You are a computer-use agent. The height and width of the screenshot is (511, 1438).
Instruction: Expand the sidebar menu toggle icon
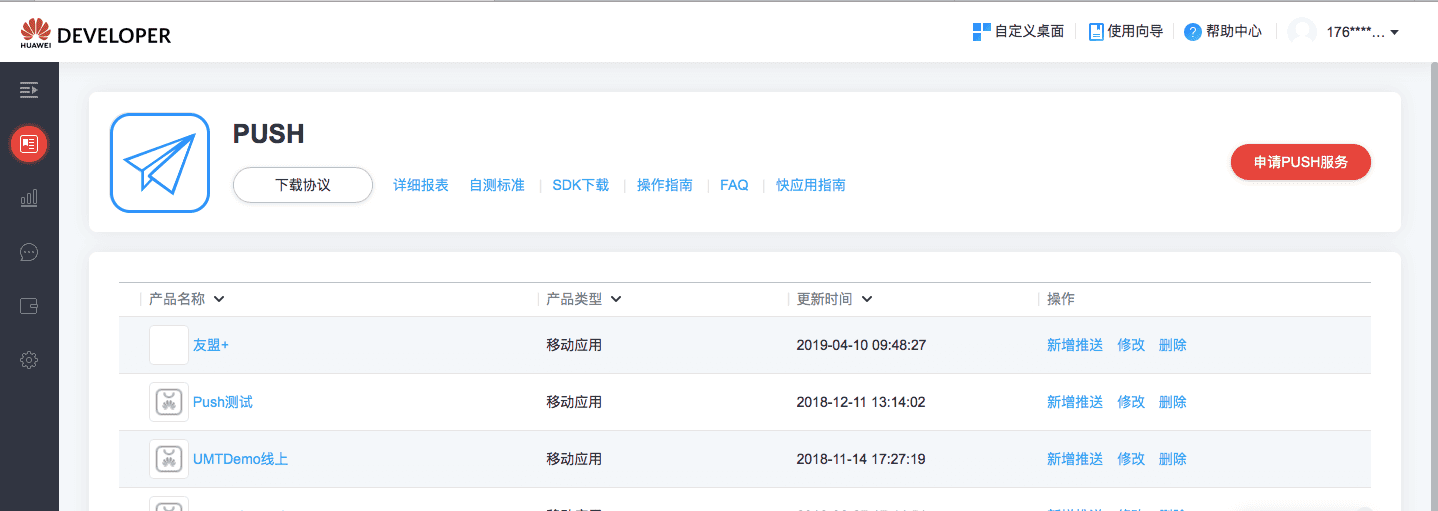(29, 90)
